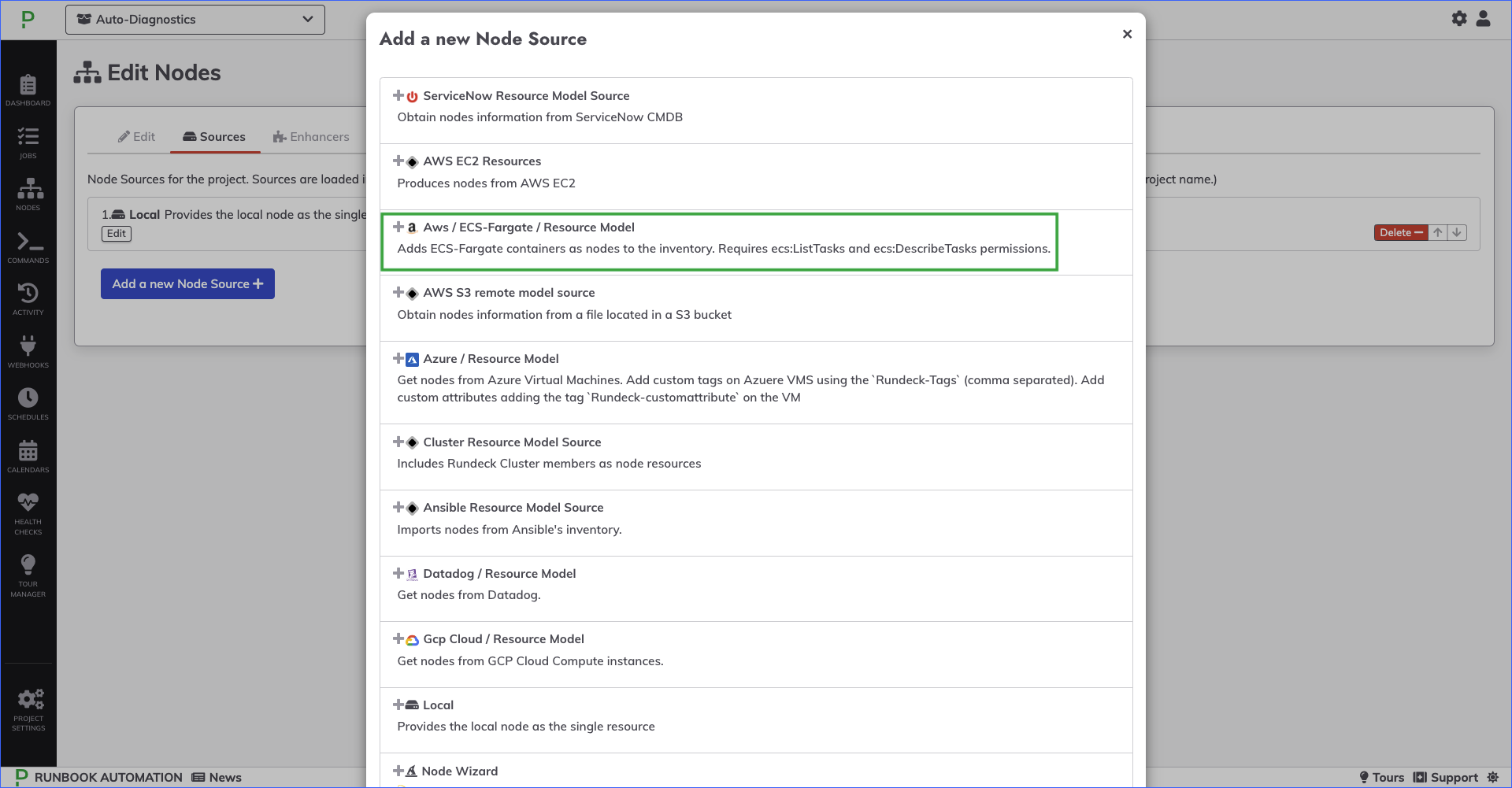Expand the Auto-Diagnostics project dropdown

(x=195, y=19)
